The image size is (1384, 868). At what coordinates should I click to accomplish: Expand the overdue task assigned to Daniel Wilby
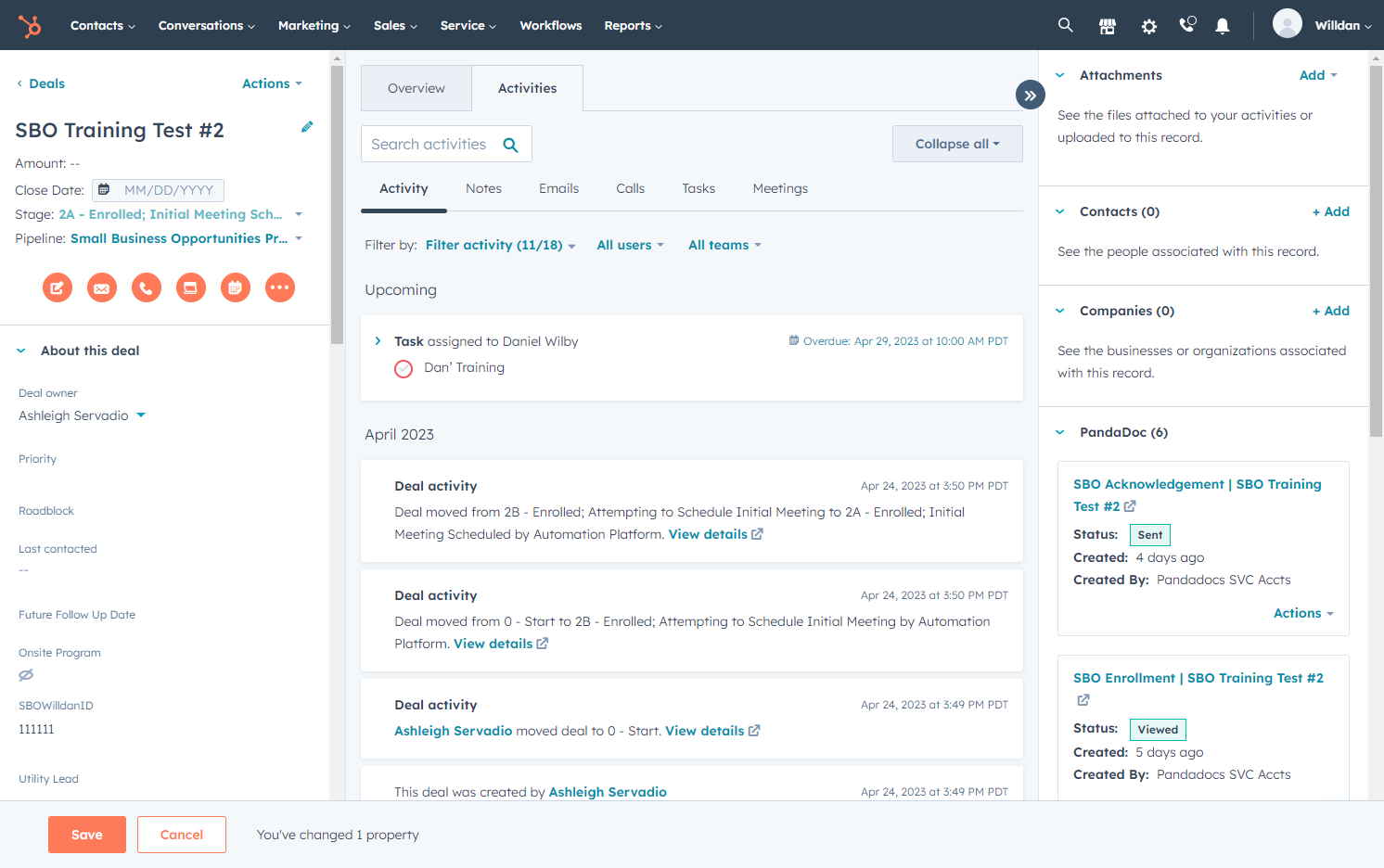click(x=378, y=341)
